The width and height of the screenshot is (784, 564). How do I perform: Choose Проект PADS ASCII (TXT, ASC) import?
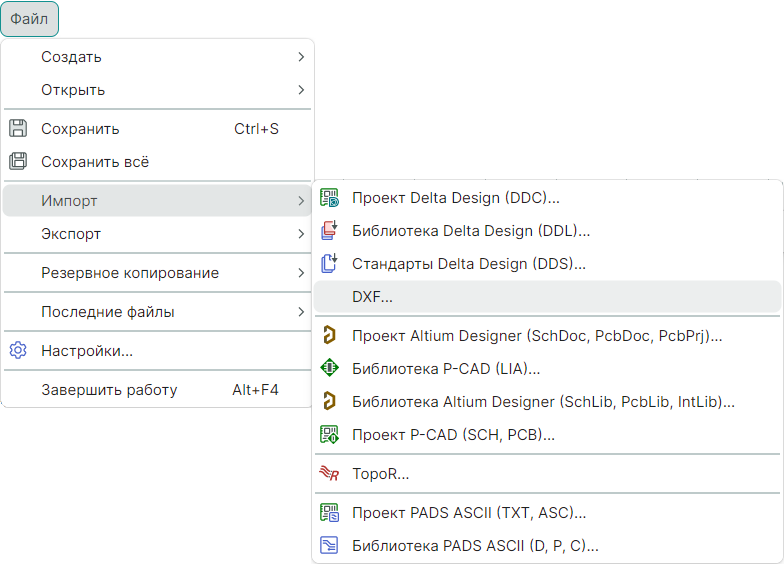coord(468,513)
